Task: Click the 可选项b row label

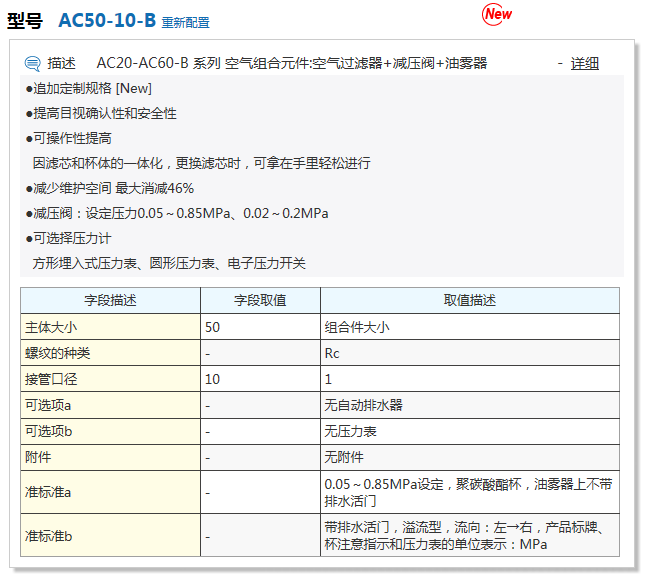Action: tap(110, 432)
